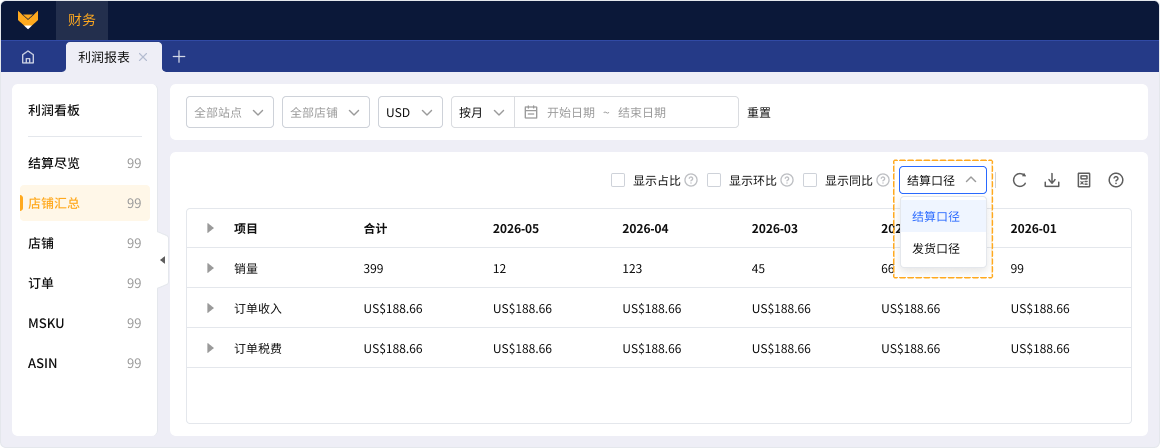Open ASIN sidebar item
Image resolution: width=1160 pixels, height=448 pixels.
coord(84,363)
